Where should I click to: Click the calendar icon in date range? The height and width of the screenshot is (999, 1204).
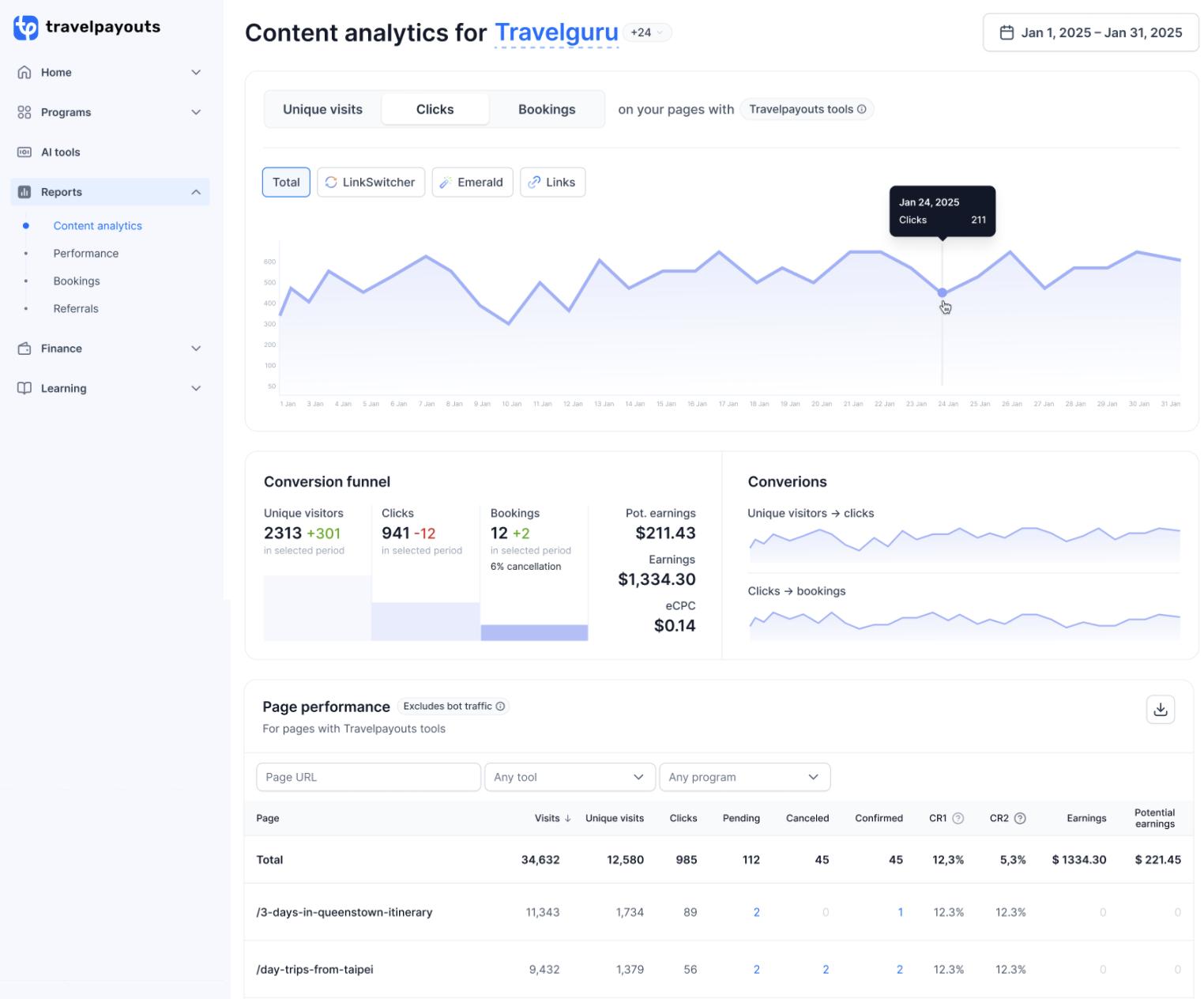pos(1006,32)
